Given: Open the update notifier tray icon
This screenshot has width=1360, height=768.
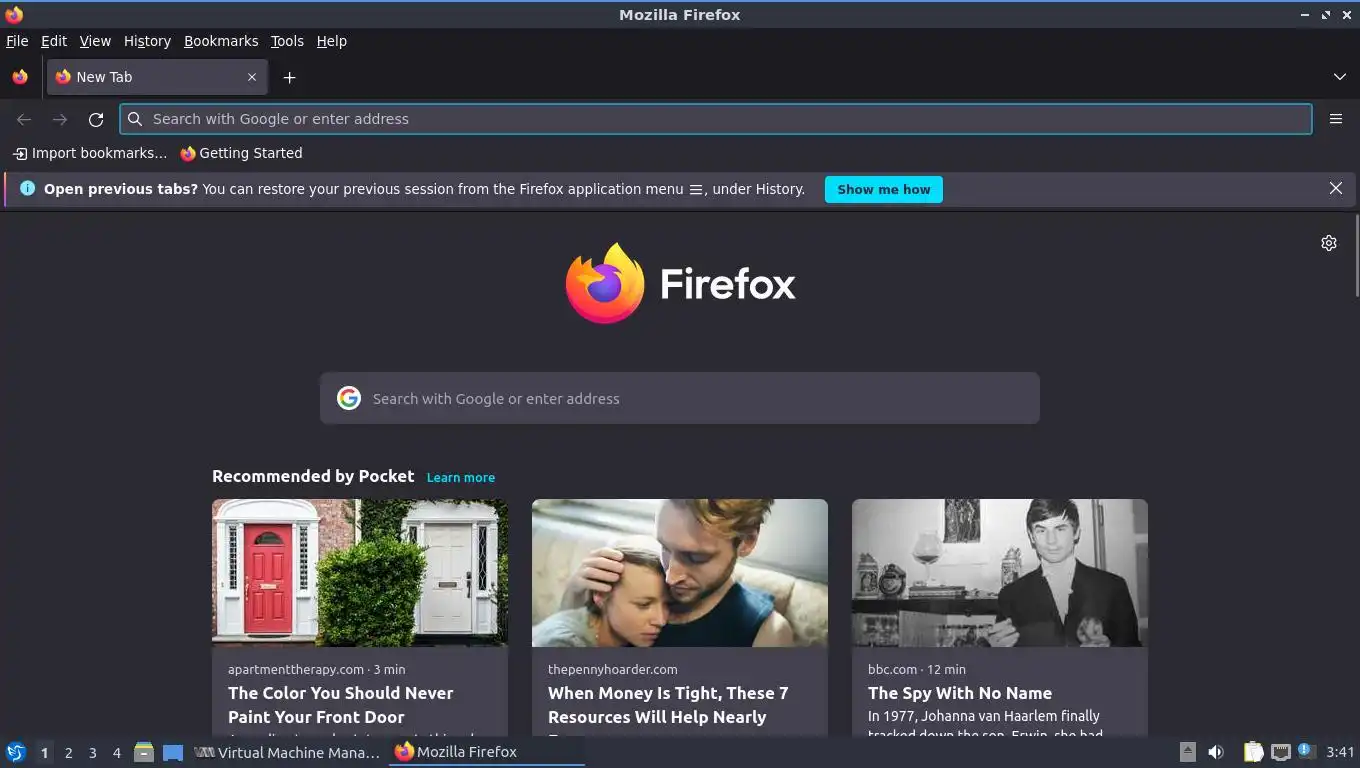Looking at the screenshot, I should pos(1306,751).
